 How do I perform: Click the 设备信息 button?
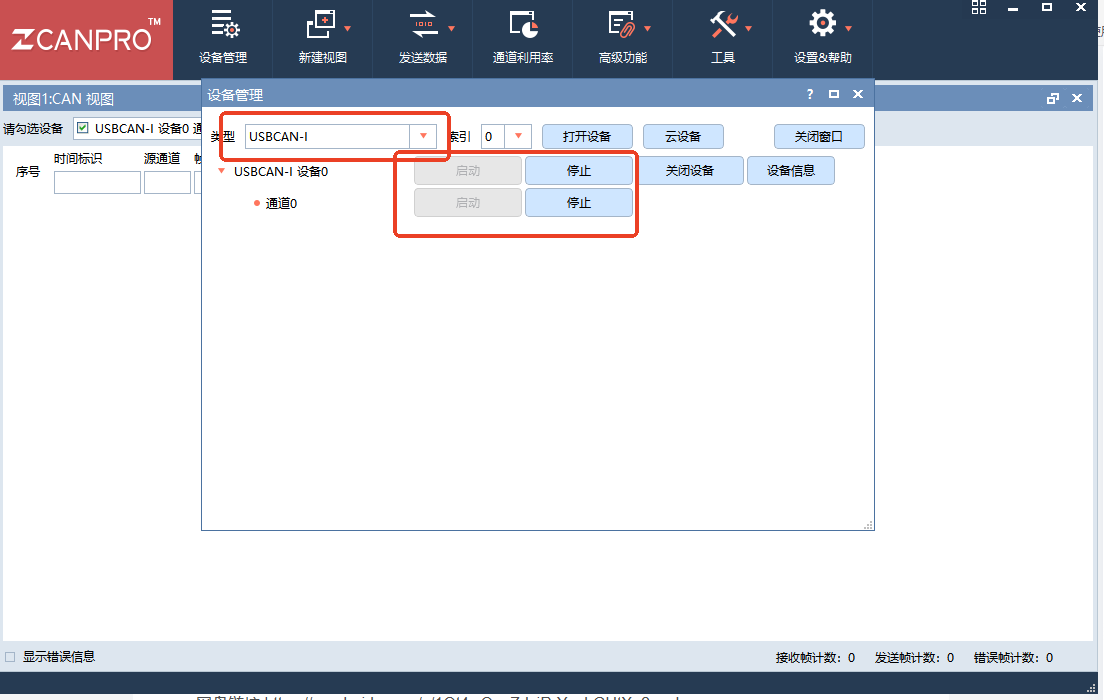pyautogui.click(x=791, y=170)
